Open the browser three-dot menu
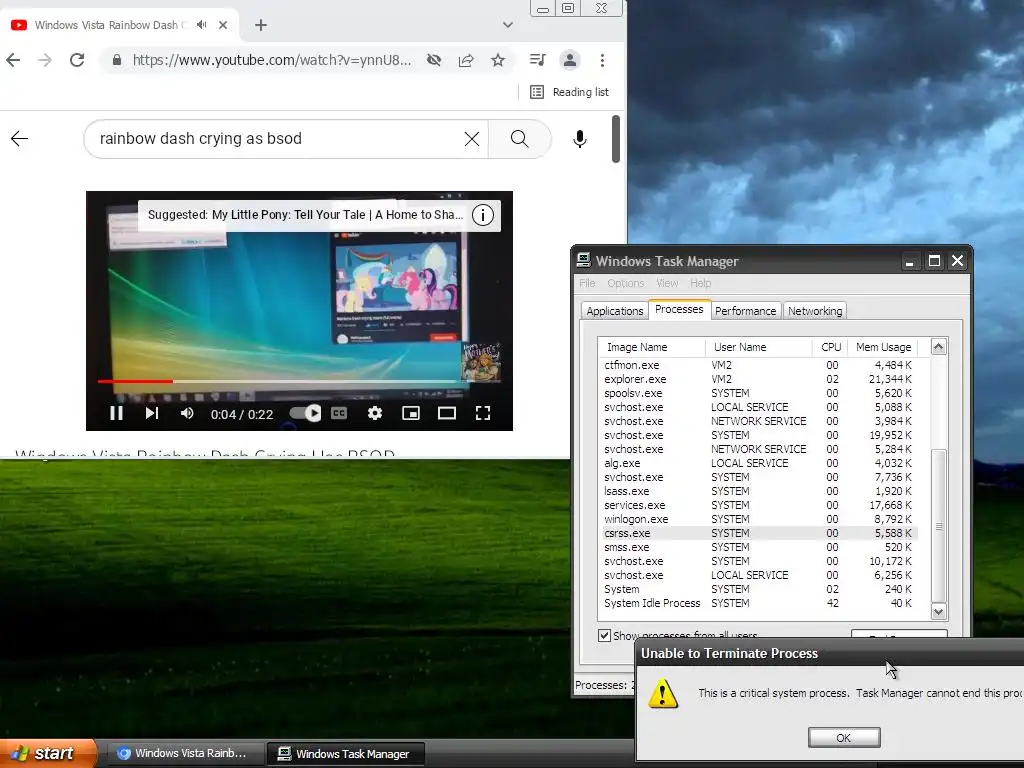The height and width of the screenshot is (768, 1024). 602,60
